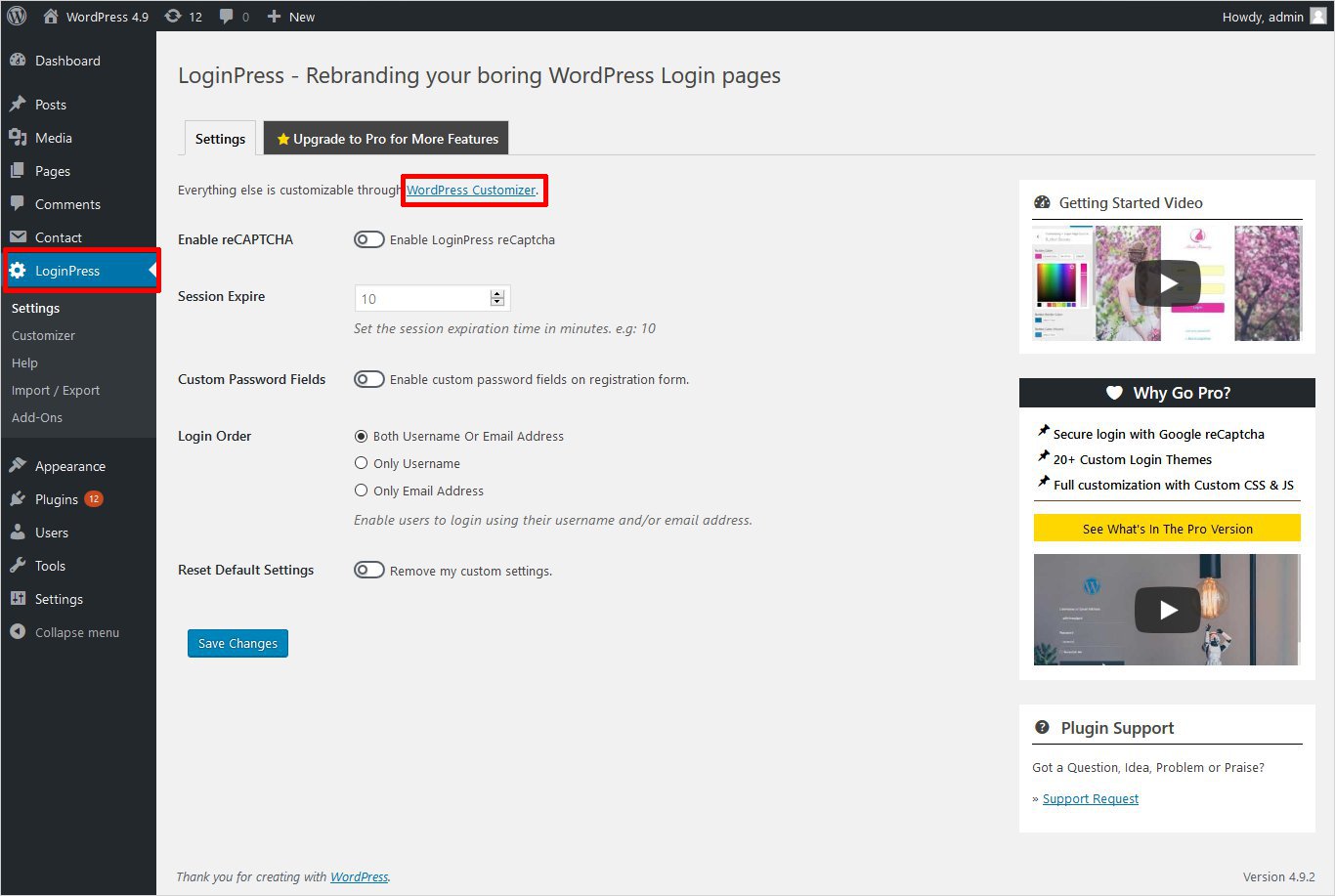This screenshot has height=896, width=1335.
Task: Open the Media library menu item
Action: point(53,138)
